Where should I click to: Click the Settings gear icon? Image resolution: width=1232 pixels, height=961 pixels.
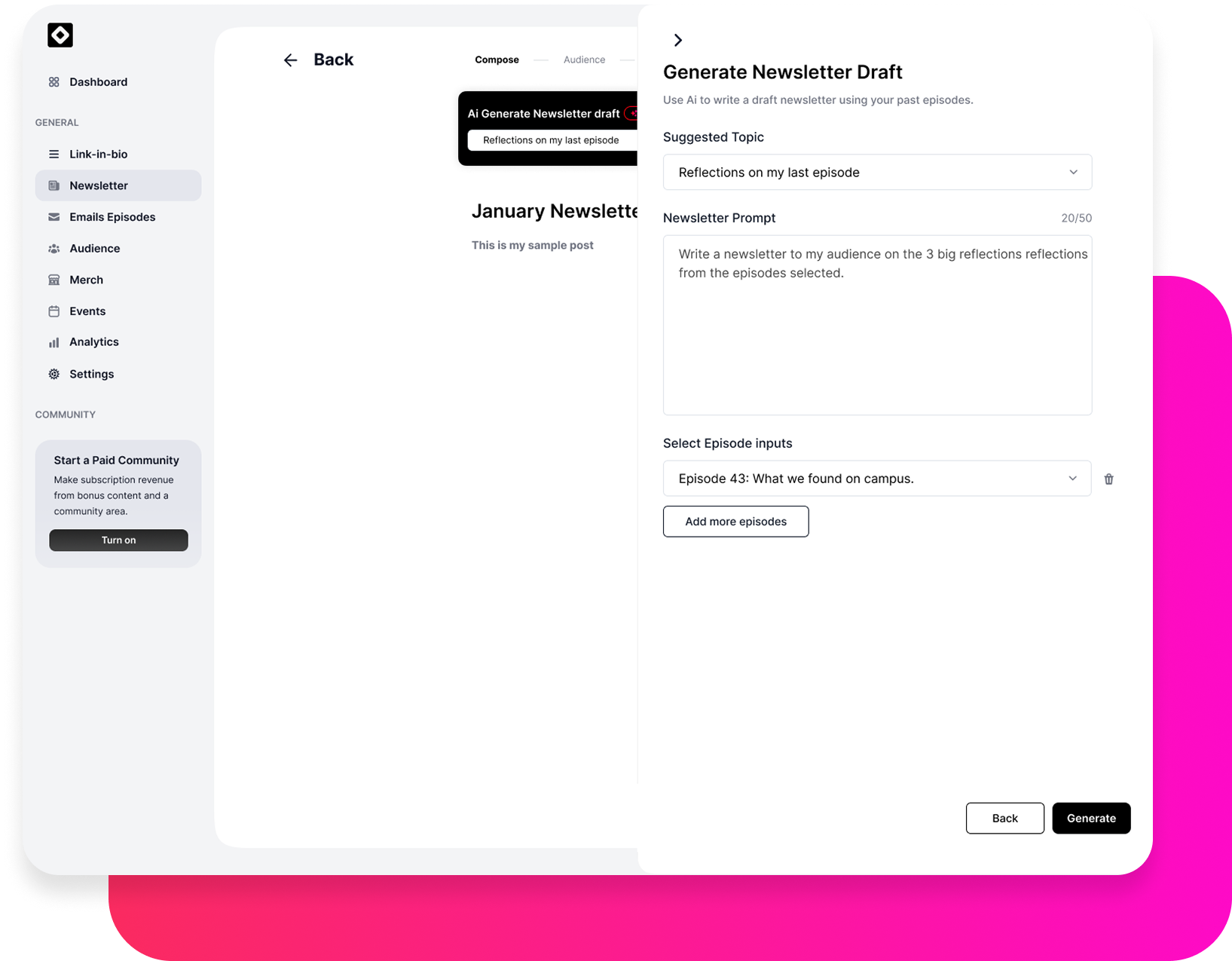pyautogui.click(x=54, y=374)
